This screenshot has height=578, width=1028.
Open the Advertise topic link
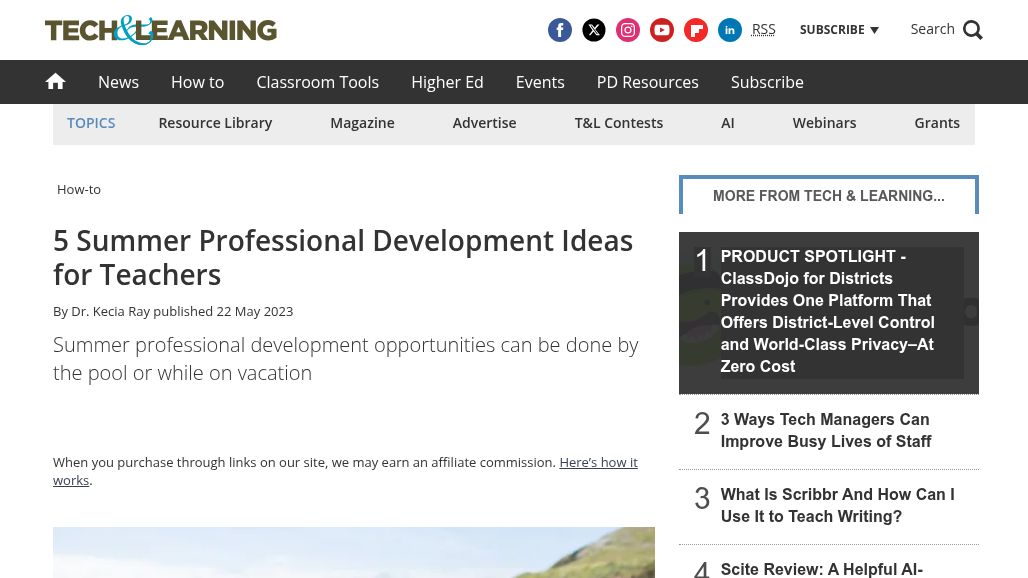484,123
